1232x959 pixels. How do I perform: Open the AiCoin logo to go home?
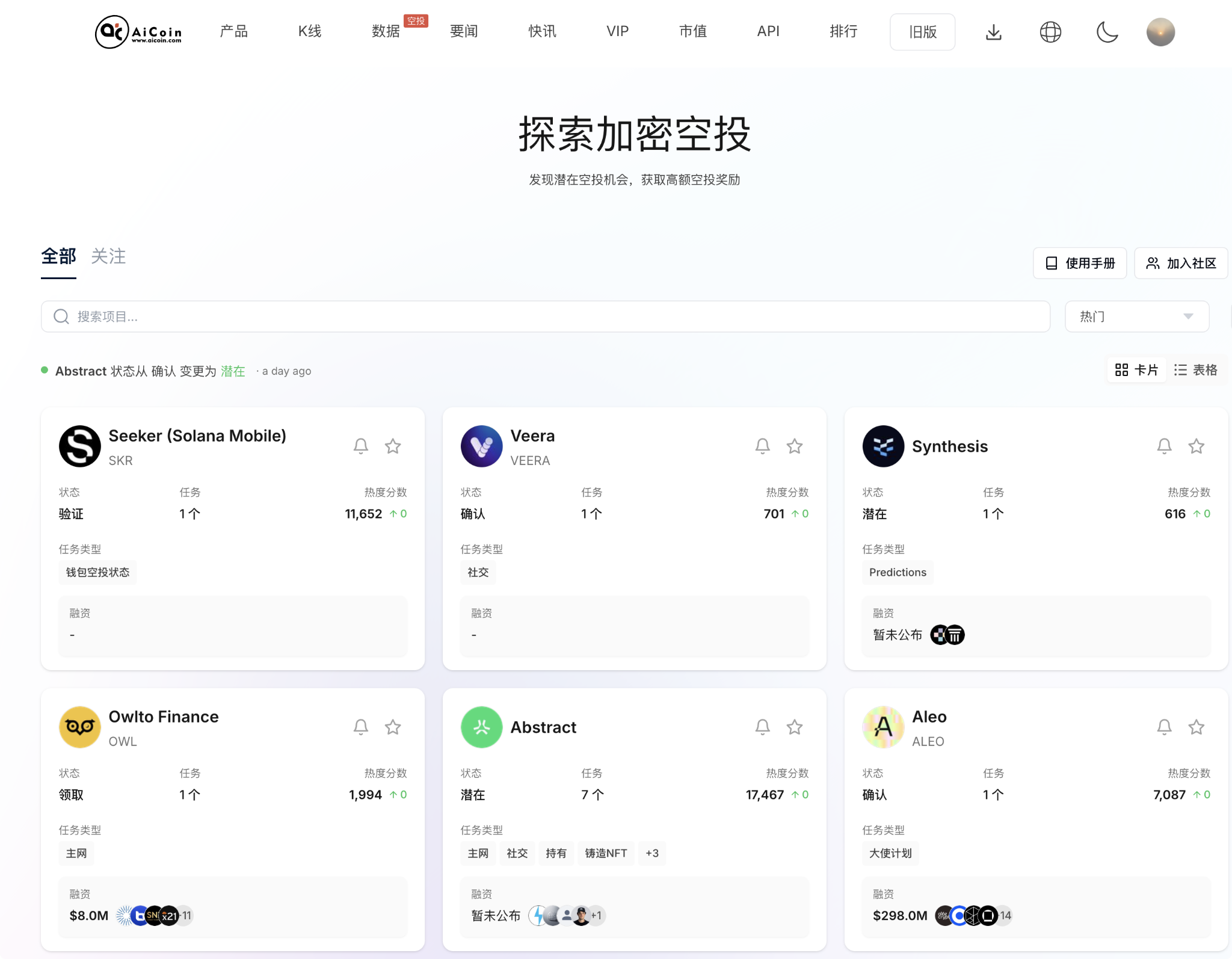coord(138,32)
